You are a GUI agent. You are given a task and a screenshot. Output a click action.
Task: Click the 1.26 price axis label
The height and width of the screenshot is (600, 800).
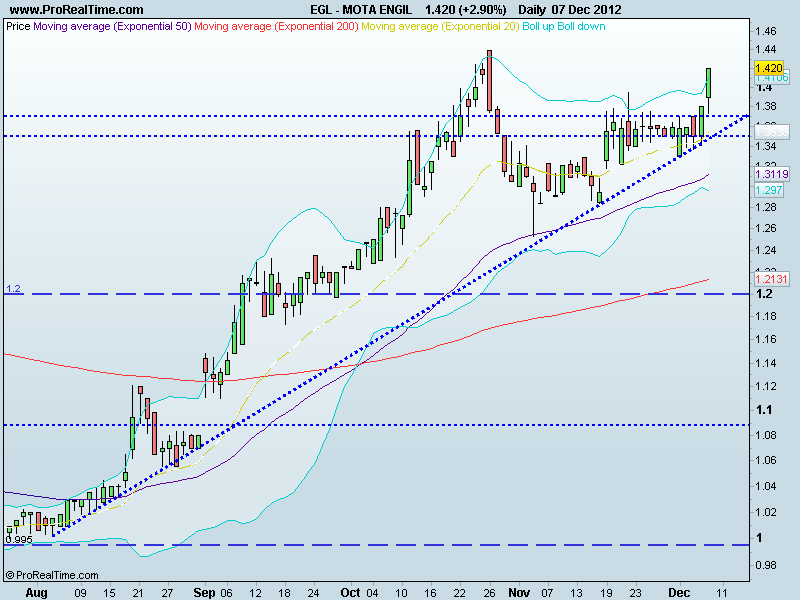765,228
